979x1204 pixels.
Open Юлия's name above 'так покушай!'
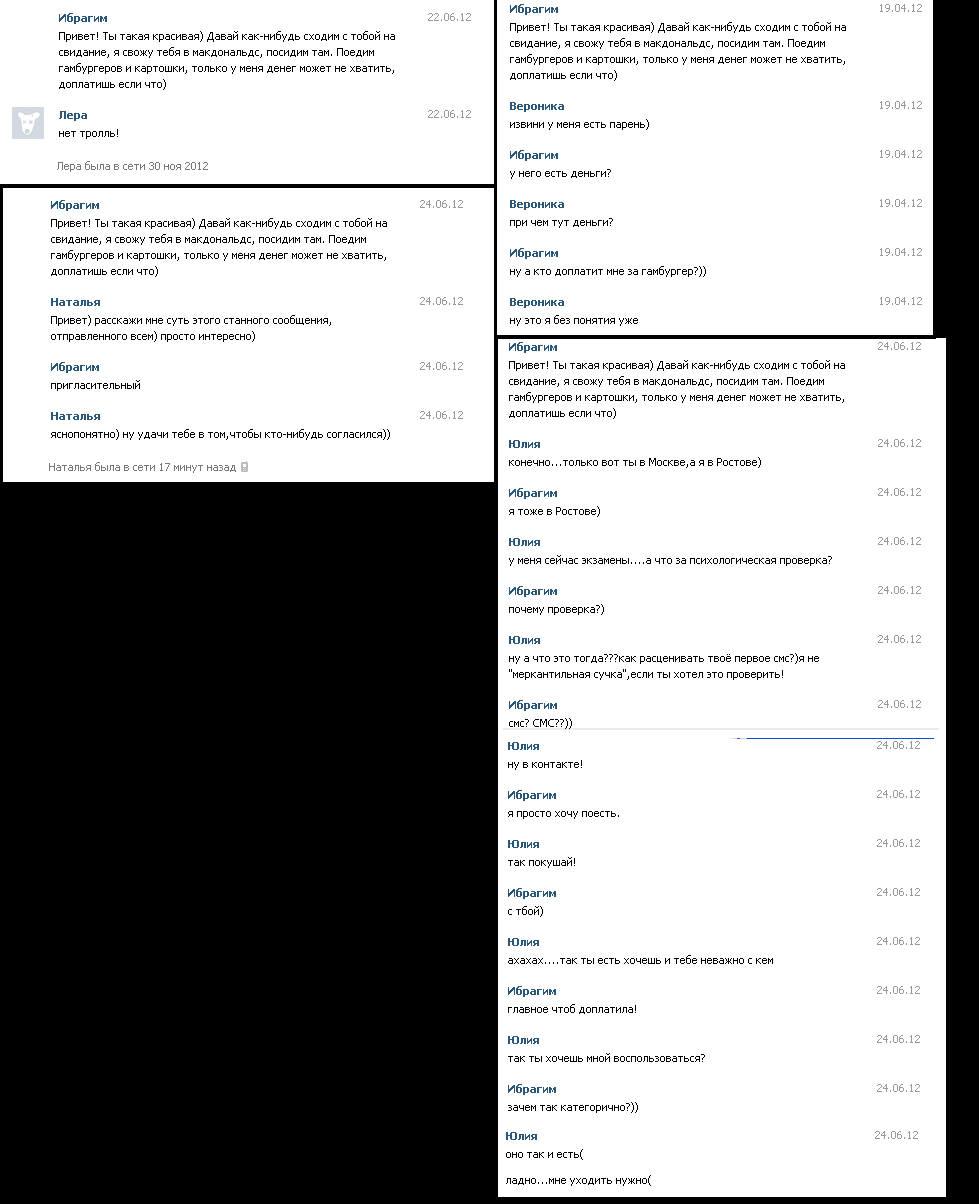pyautogui.click(x=523, y=844)
